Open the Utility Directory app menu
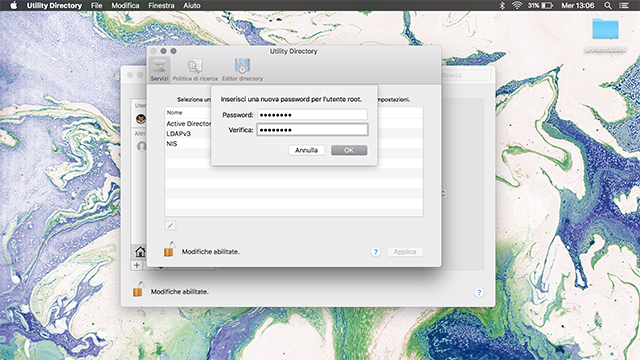The height and width of the screenshot is (360, 640). pos(54,5)
